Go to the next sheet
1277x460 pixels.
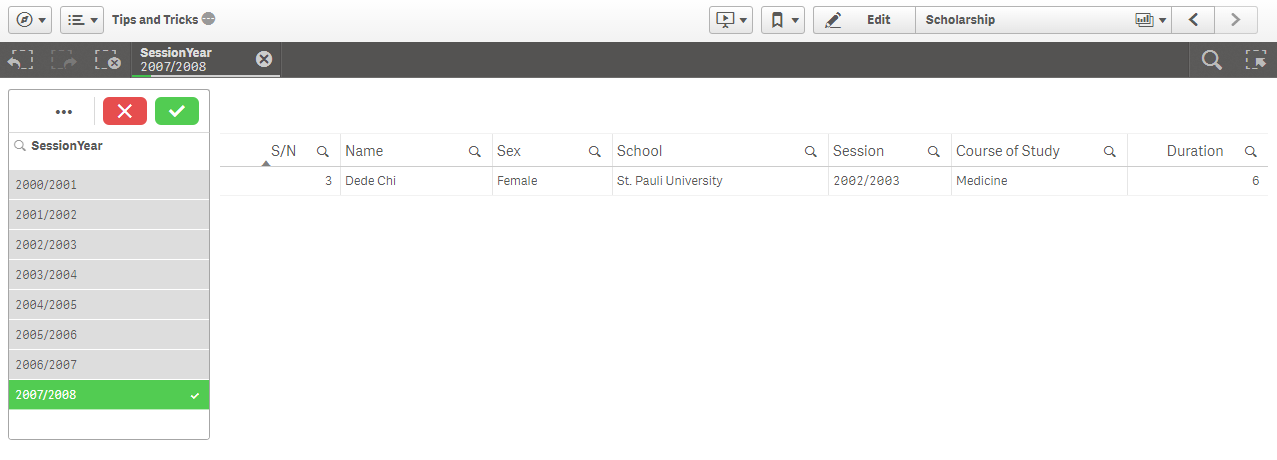[x=1236, y=19]
